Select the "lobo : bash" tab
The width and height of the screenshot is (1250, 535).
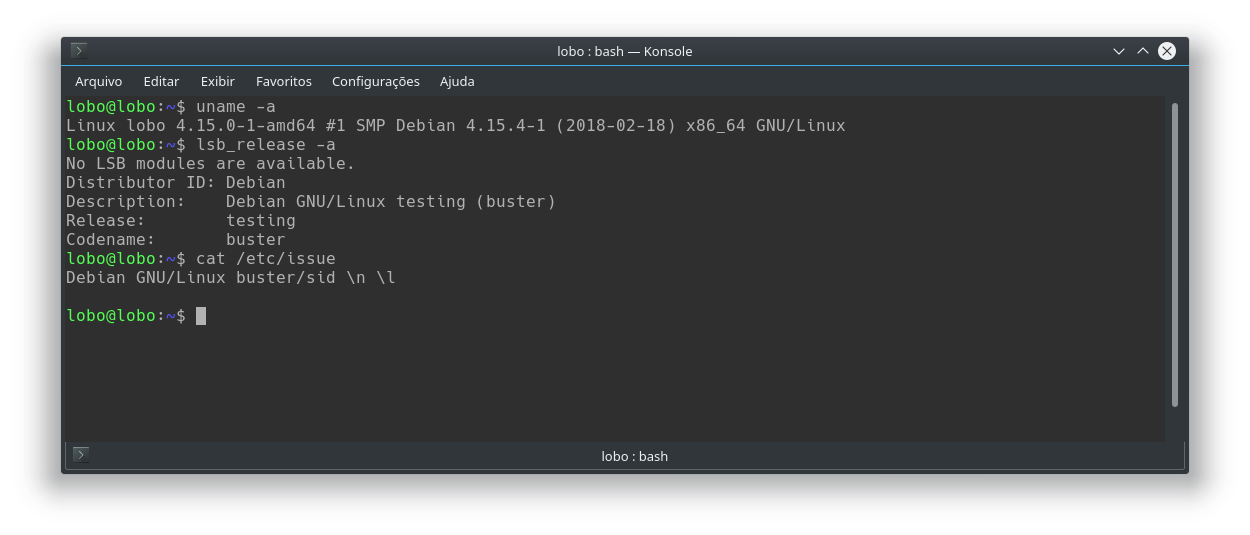pyautogui.click(x=634, y=456)
